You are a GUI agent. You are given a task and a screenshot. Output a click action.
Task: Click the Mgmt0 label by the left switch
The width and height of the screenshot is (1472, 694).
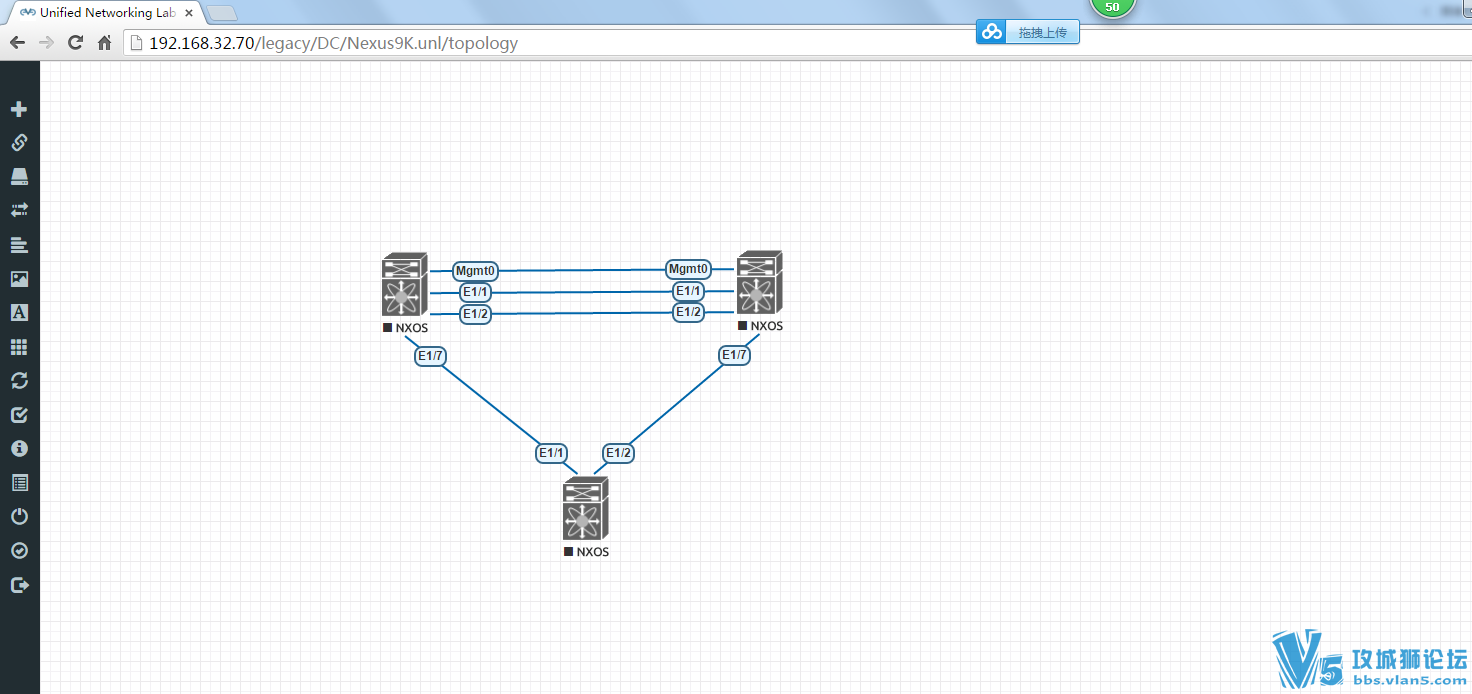coord(476,271)
